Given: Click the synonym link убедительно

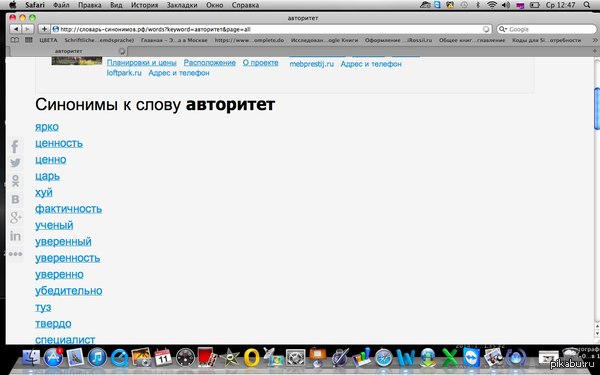Looking at the screenshot, I should point(68,291).
